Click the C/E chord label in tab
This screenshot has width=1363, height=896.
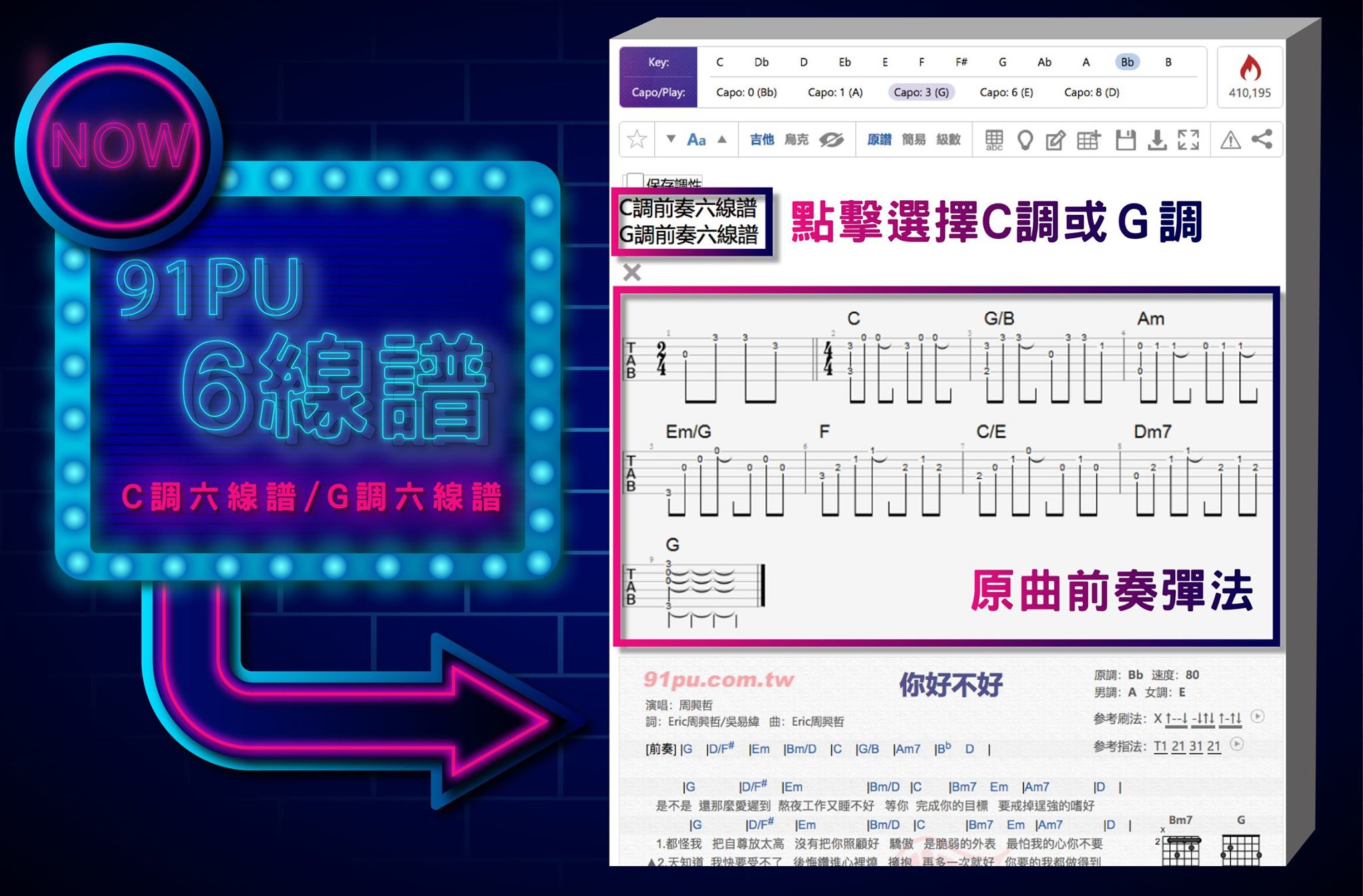(x=990, y=432)
